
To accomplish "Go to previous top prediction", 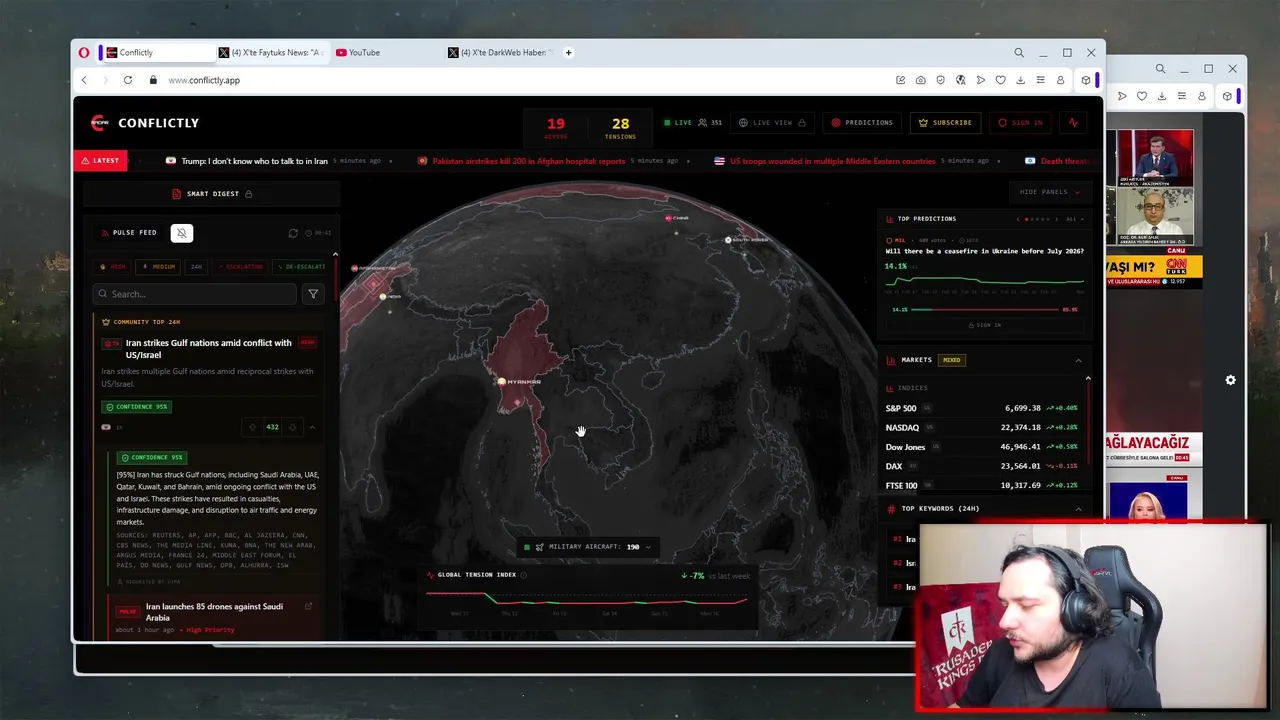I will point(1018,219).
